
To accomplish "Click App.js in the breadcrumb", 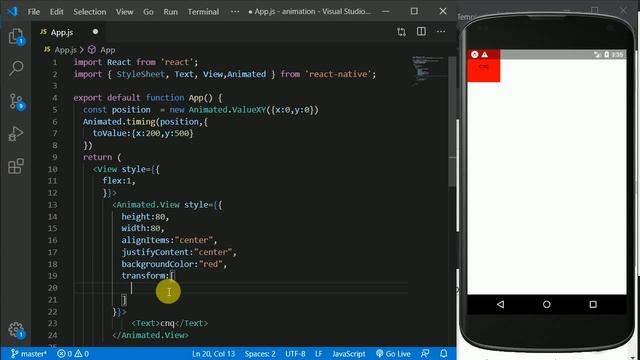I will [x=65, y=50].
